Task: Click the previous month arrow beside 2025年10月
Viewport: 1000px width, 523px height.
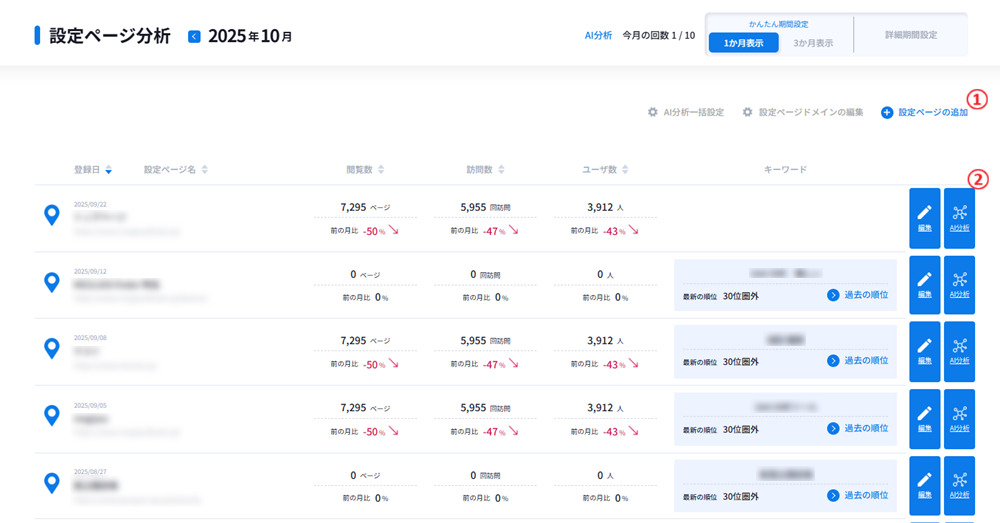Action: [x=194, y=37]
